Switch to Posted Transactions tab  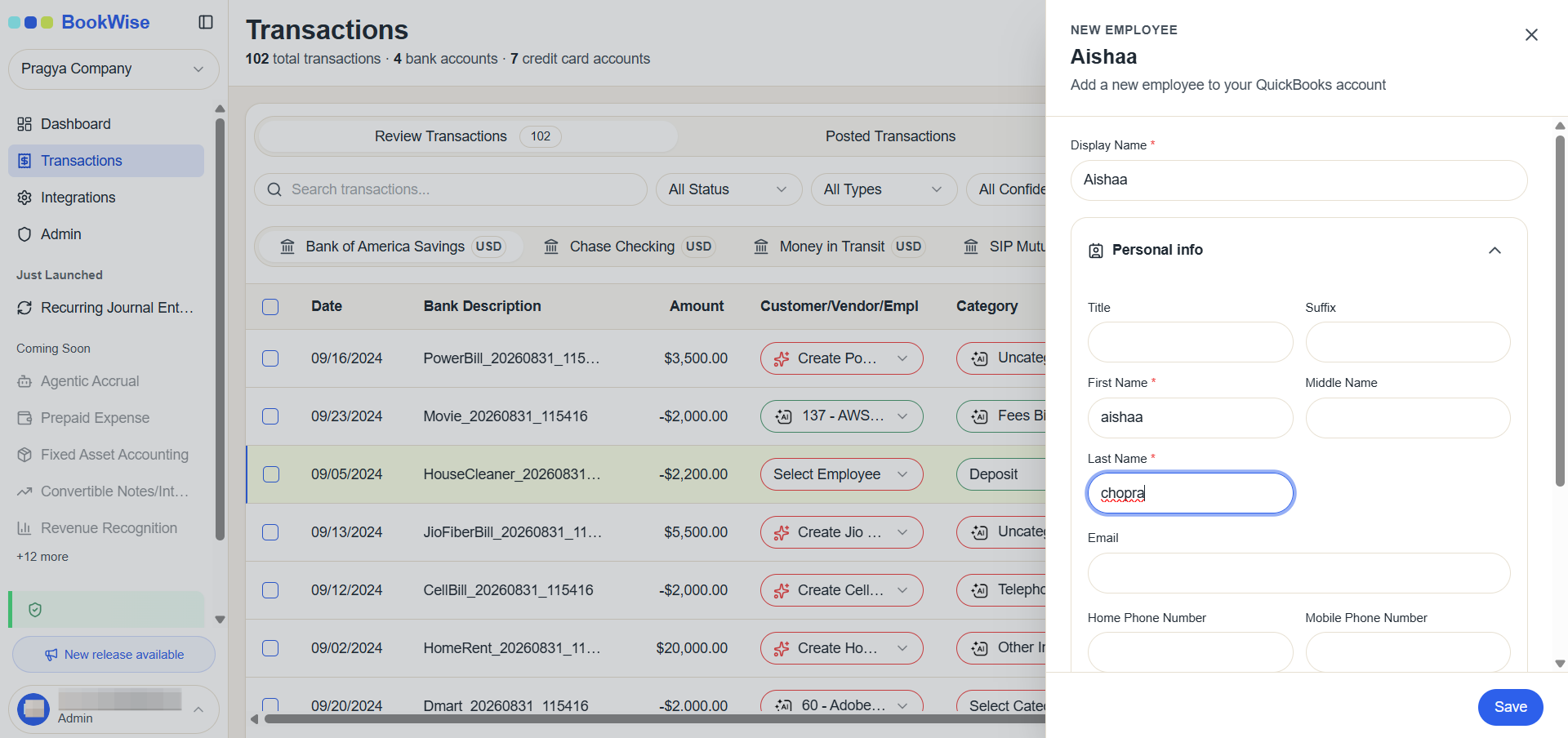point(890,136)
